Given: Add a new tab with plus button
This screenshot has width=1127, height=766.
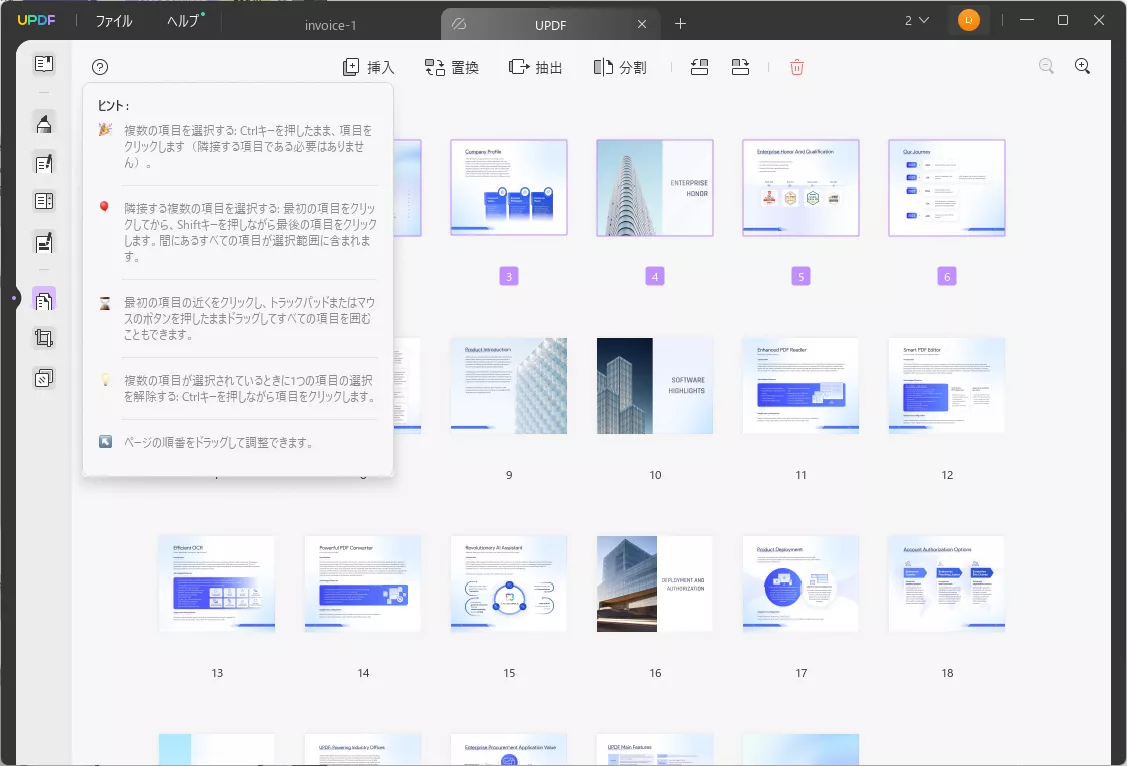Looking at the screenshot, I should click(x=680, y=24).
